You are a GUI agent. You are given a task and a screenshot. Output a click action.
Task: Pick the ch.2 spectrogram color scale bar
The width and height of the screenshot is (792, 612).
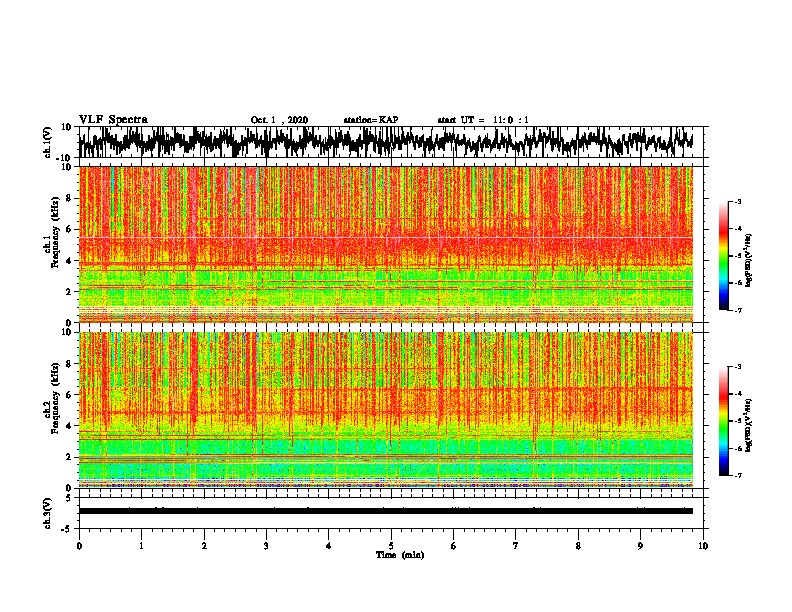coord(724,421)
